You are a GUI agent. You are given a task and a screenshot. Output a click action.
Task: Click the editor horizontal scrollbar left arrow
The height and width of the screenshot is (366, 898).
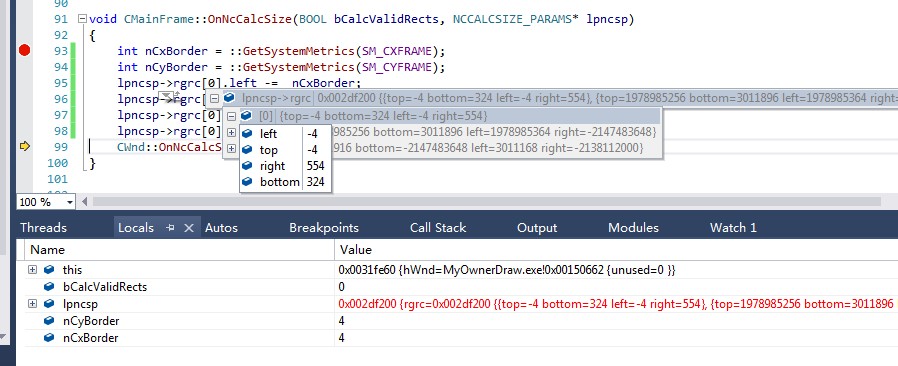(x=85, y=202)
